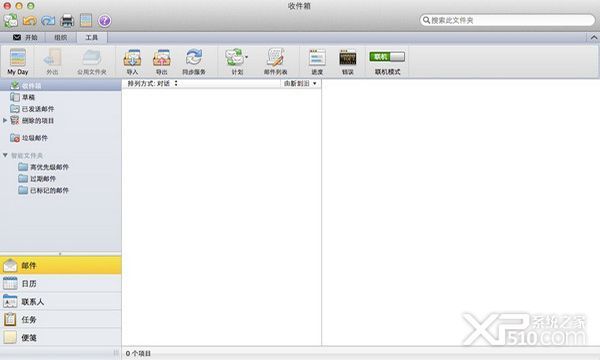Screen dimensions: 600x360
Task: Switch to 联系人 contacts view
Action: coord(60,301)
